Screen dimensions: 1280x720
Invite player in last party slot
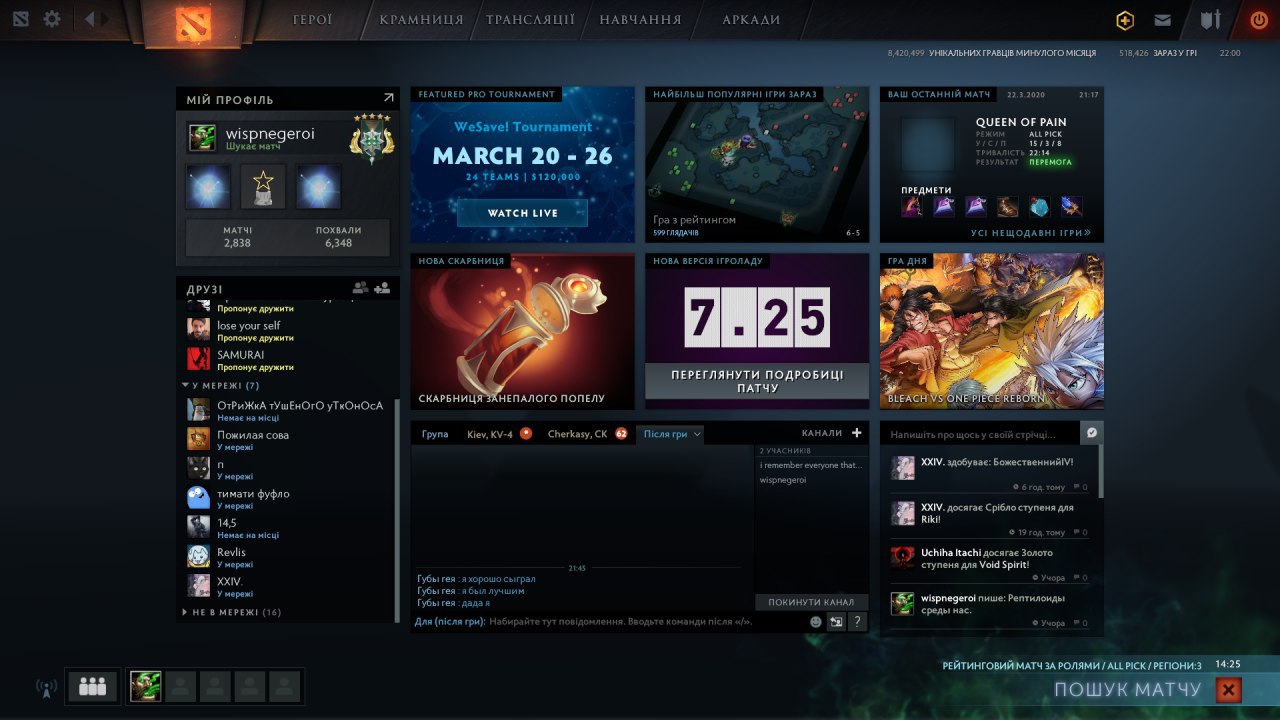(x=285, y=686)
